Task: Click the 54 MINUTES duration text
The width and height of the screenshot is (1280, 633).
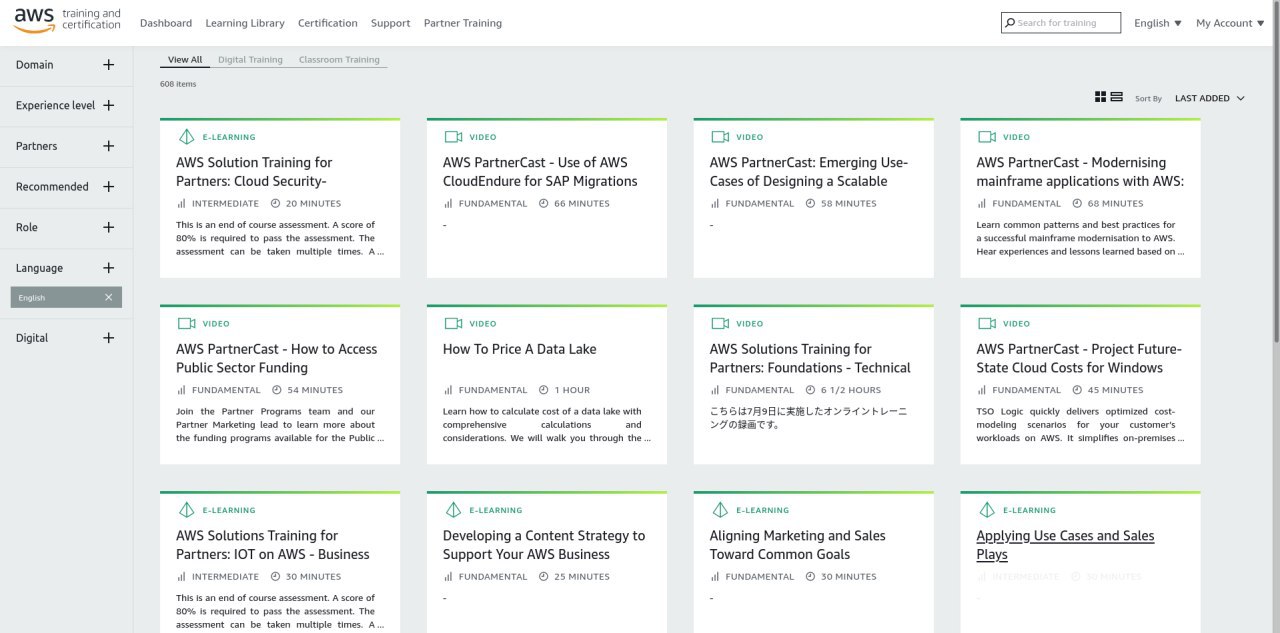Action: coord(315,390)
